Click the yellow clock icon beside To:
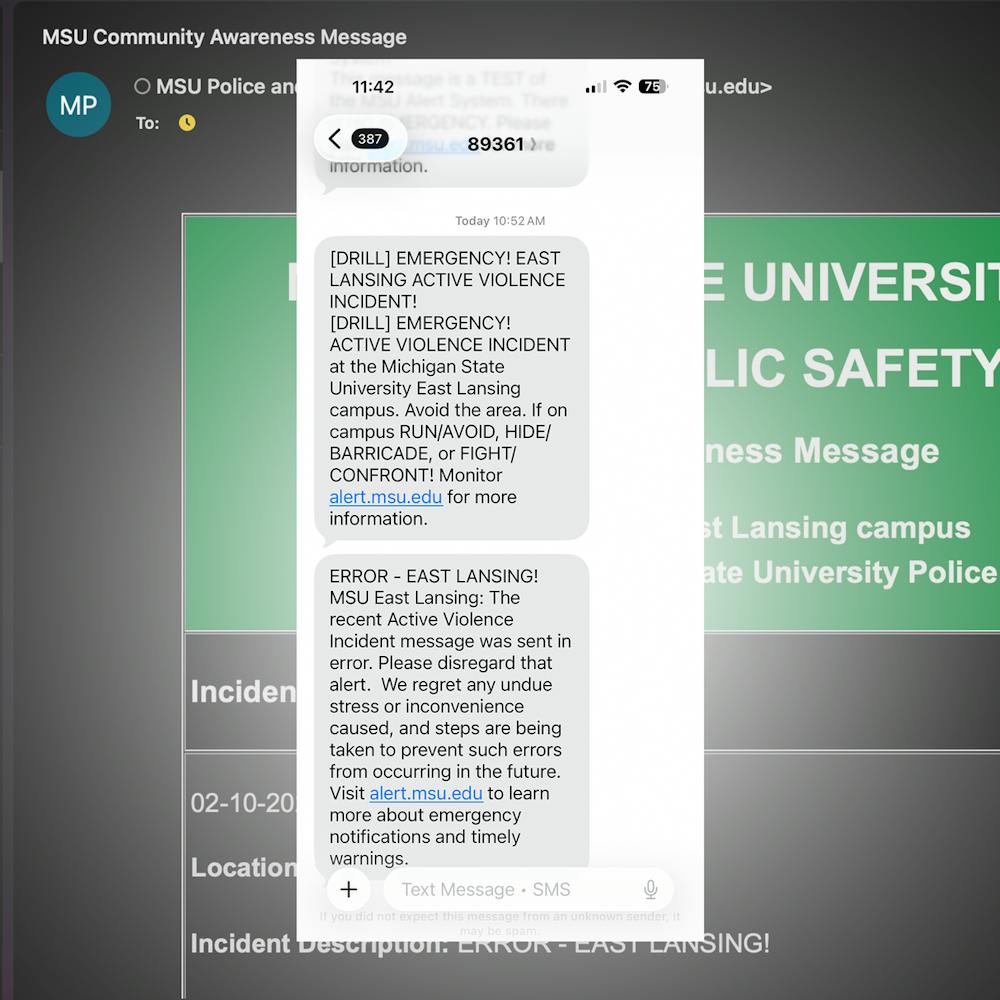The image size is (1000, 1000). (x=187, y=123)
